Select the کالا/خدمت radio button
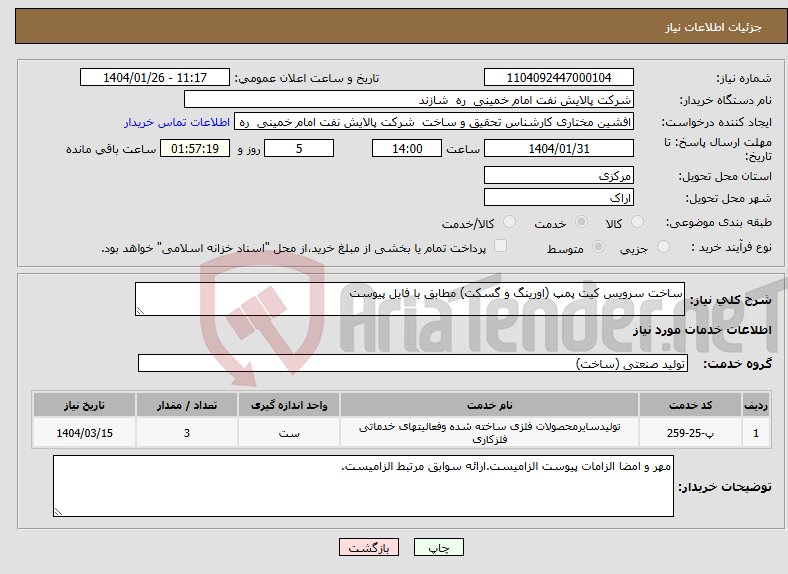This screenshot has height=574, width=788. click(x=510, y=222)
